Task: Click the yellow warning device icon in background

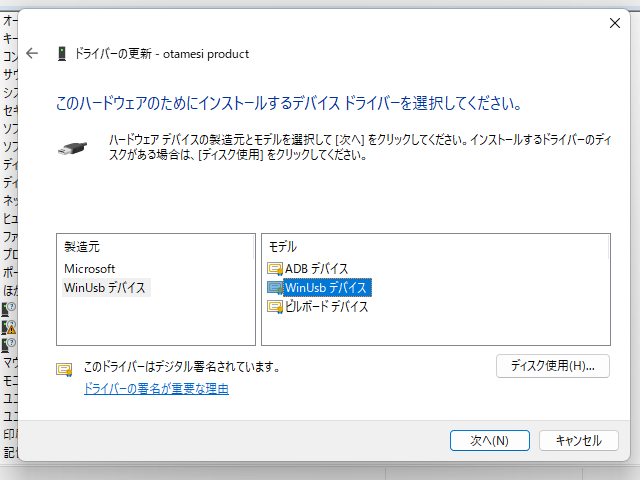Action: coord(9,326)
